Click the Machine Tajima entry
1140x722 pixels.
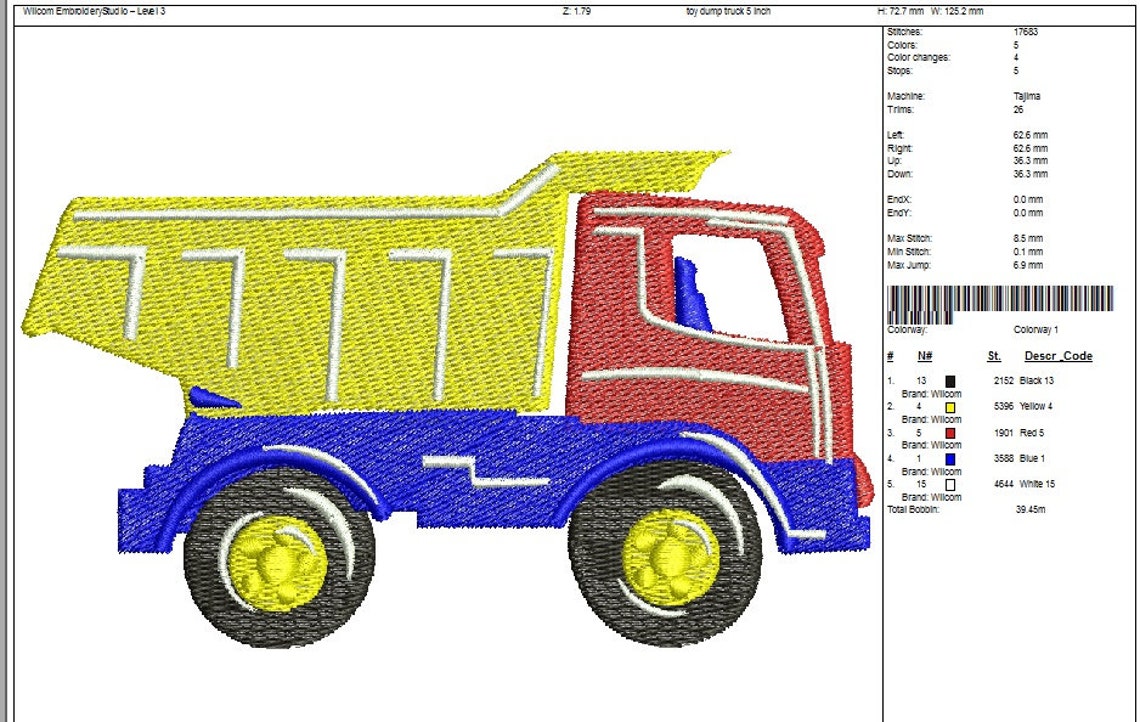pyautogui.click(x=1028, y=96)
